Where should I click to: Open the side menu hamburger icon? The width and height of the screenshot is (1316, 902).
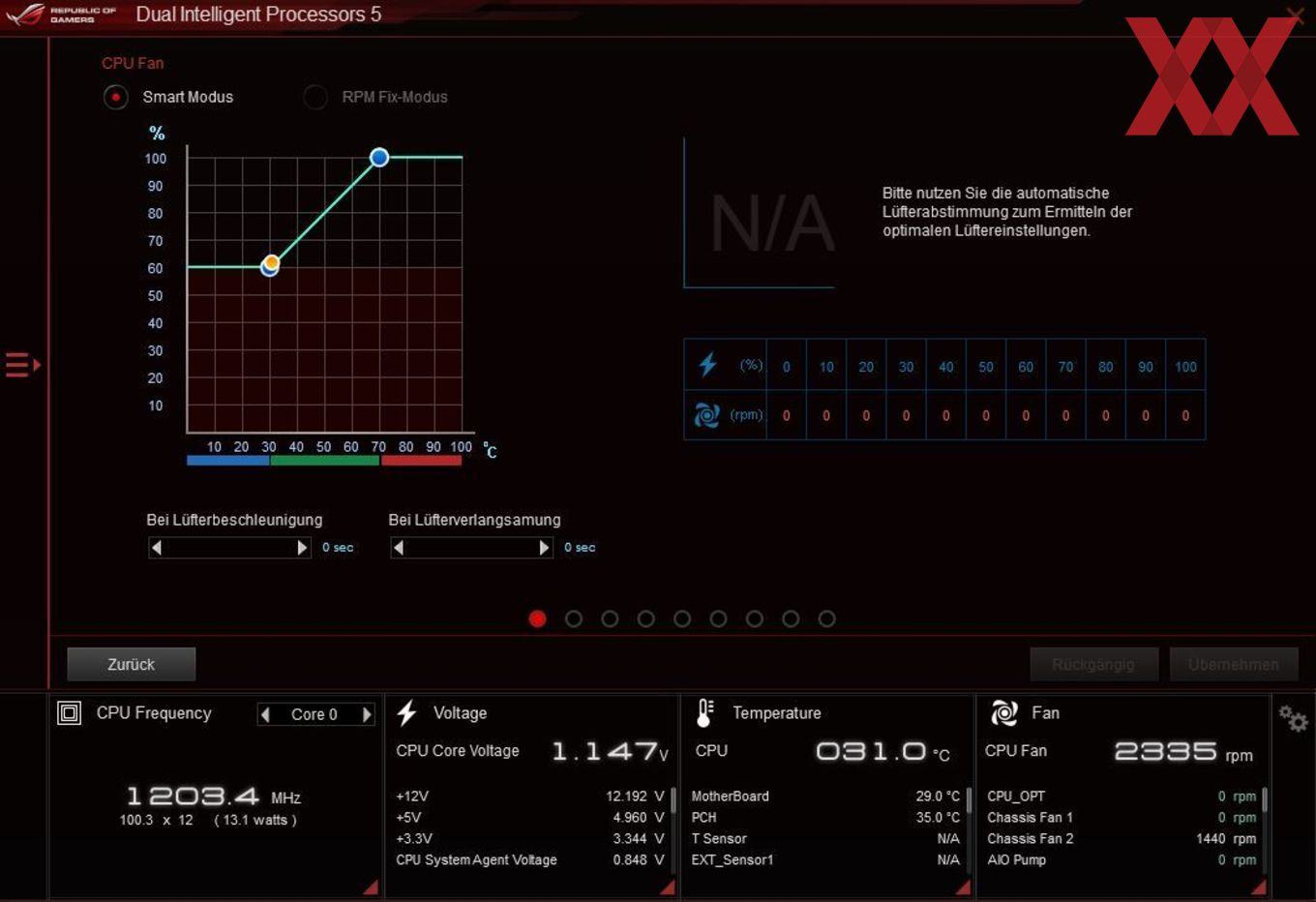coord(22,365)
